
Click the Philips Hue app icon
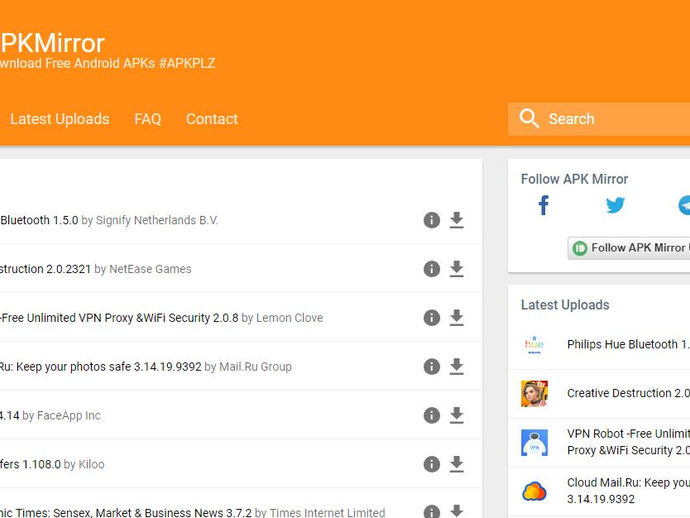(534, 345)
